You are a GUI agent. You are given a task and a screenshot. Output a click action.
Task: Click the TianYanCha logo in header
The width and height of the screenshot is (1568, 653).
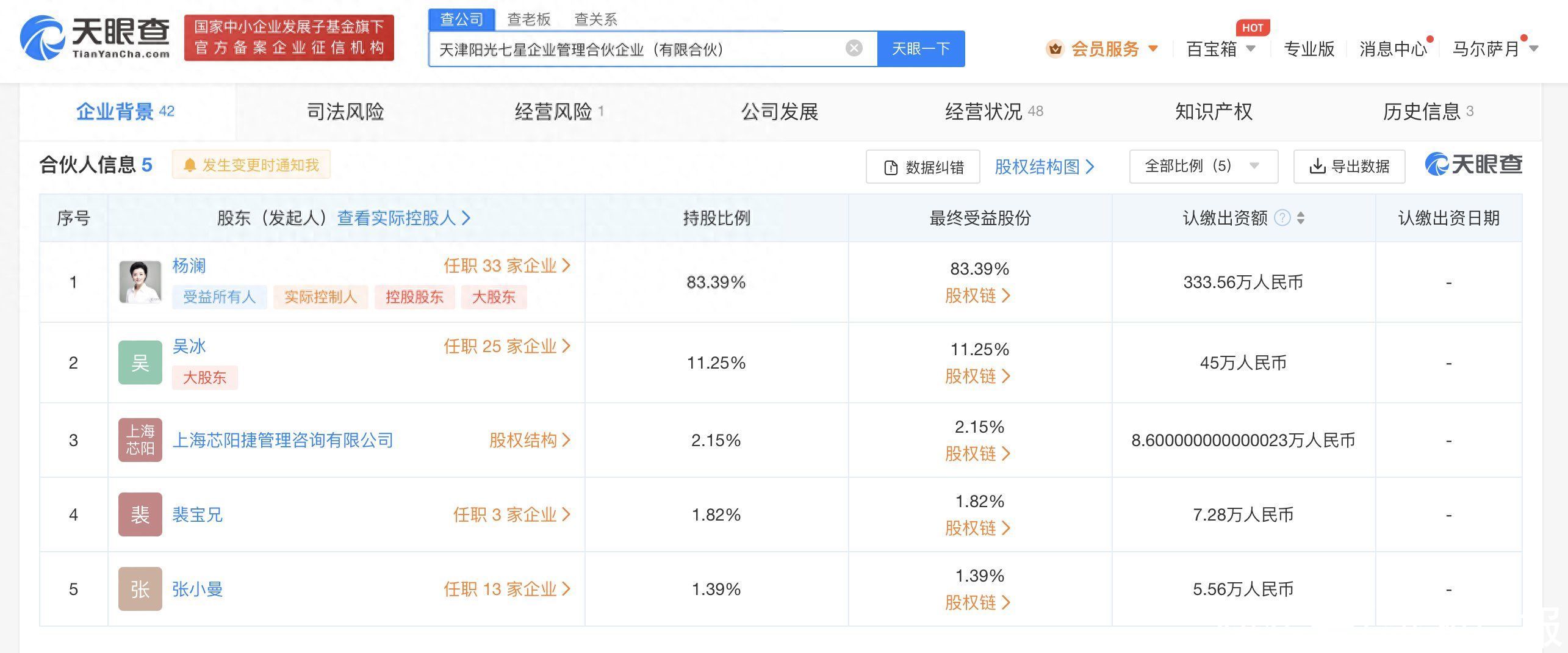(95, 38)
